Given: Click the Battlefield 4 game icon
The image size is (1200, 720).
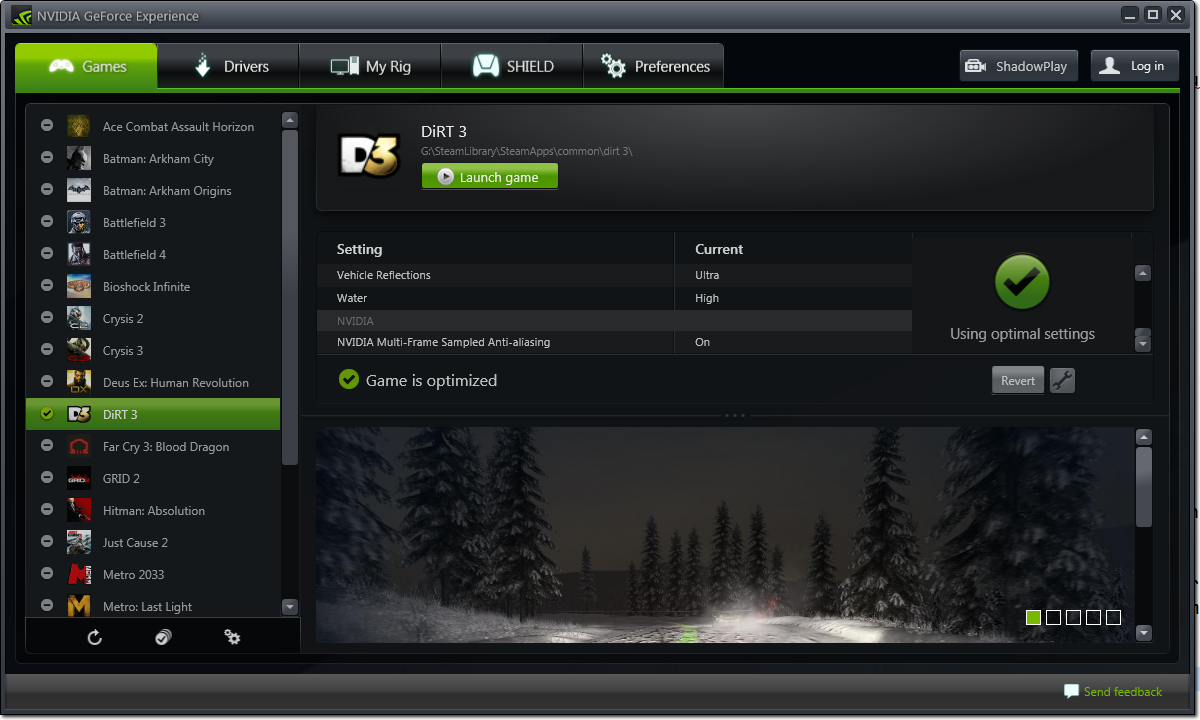Looking at the screenshot, I should (x=79, y=254).
